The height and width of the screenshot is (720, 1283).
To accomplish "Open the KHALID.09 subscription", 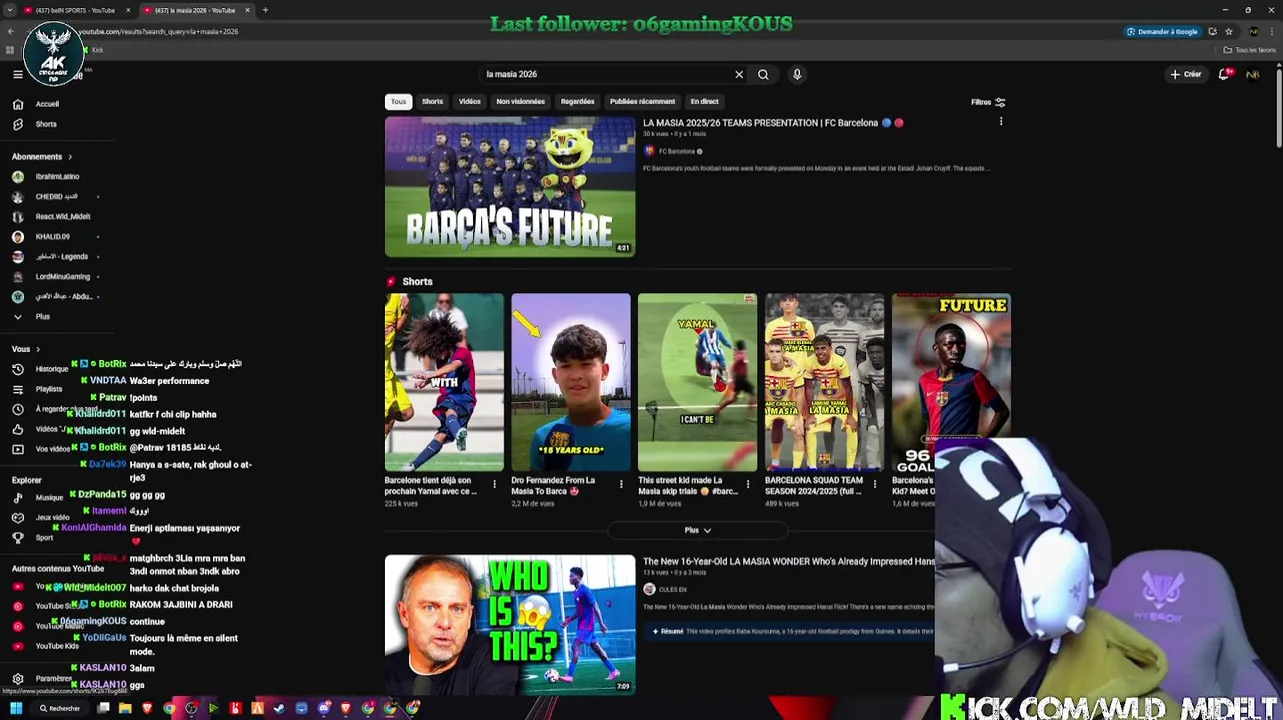I will [x=52, y=237].
